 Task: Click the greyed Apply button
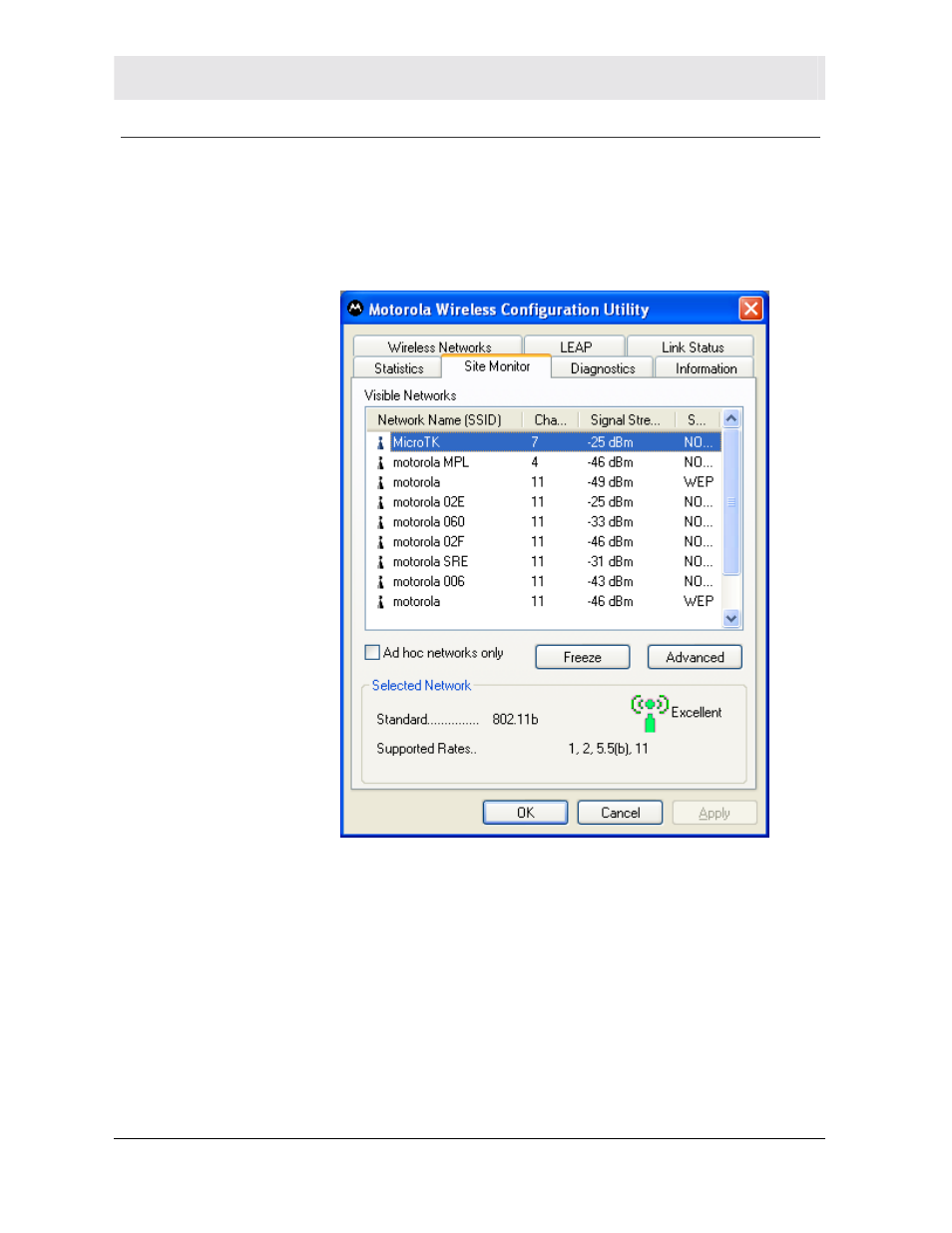pos(714,813)
